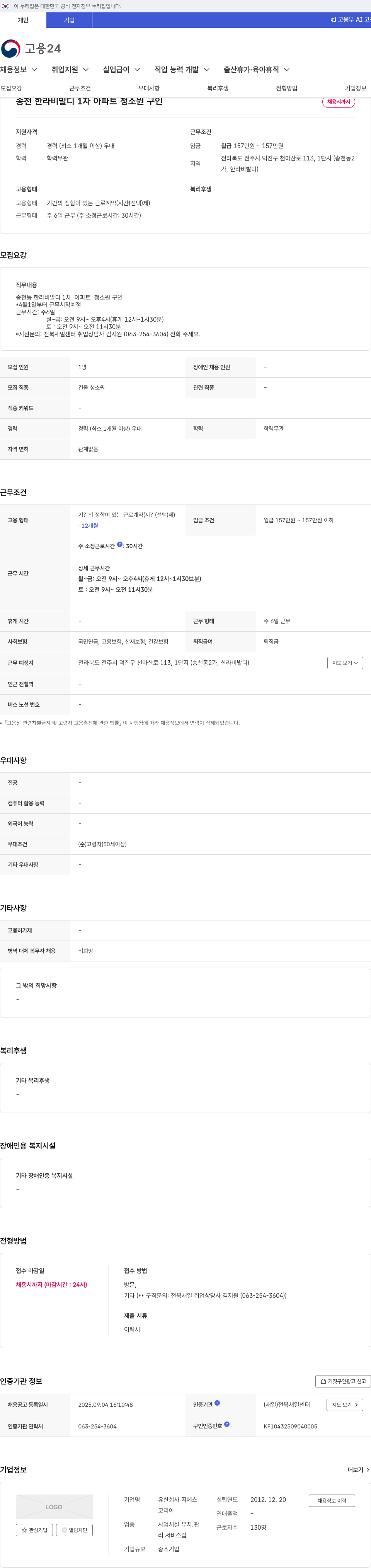This screenshot has height=1568, width=371.
Task: Click (준)고령자(50세이상) preference value
Action: [x=102, y=844]
